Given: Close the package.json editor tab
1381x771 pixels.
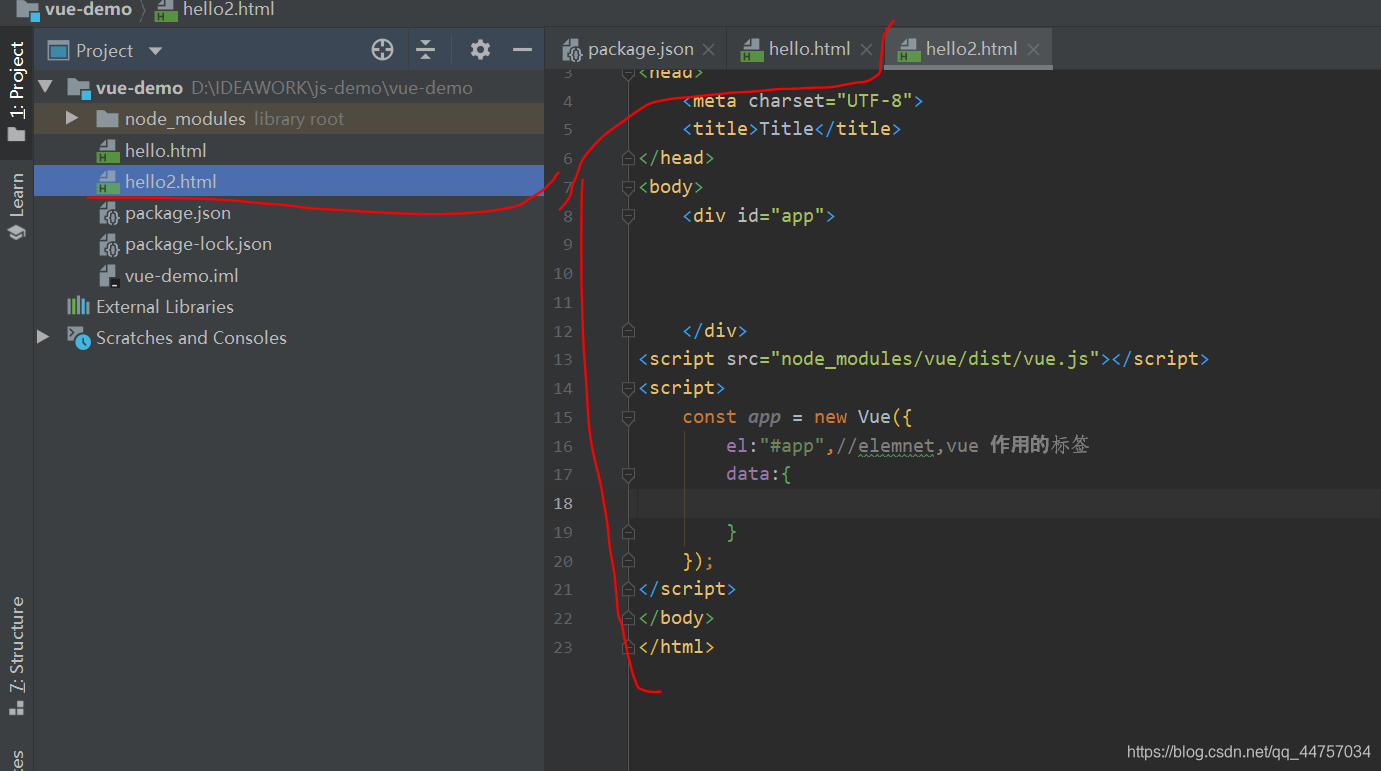Looking at the screenshot, I should click(x=708, y=50).
